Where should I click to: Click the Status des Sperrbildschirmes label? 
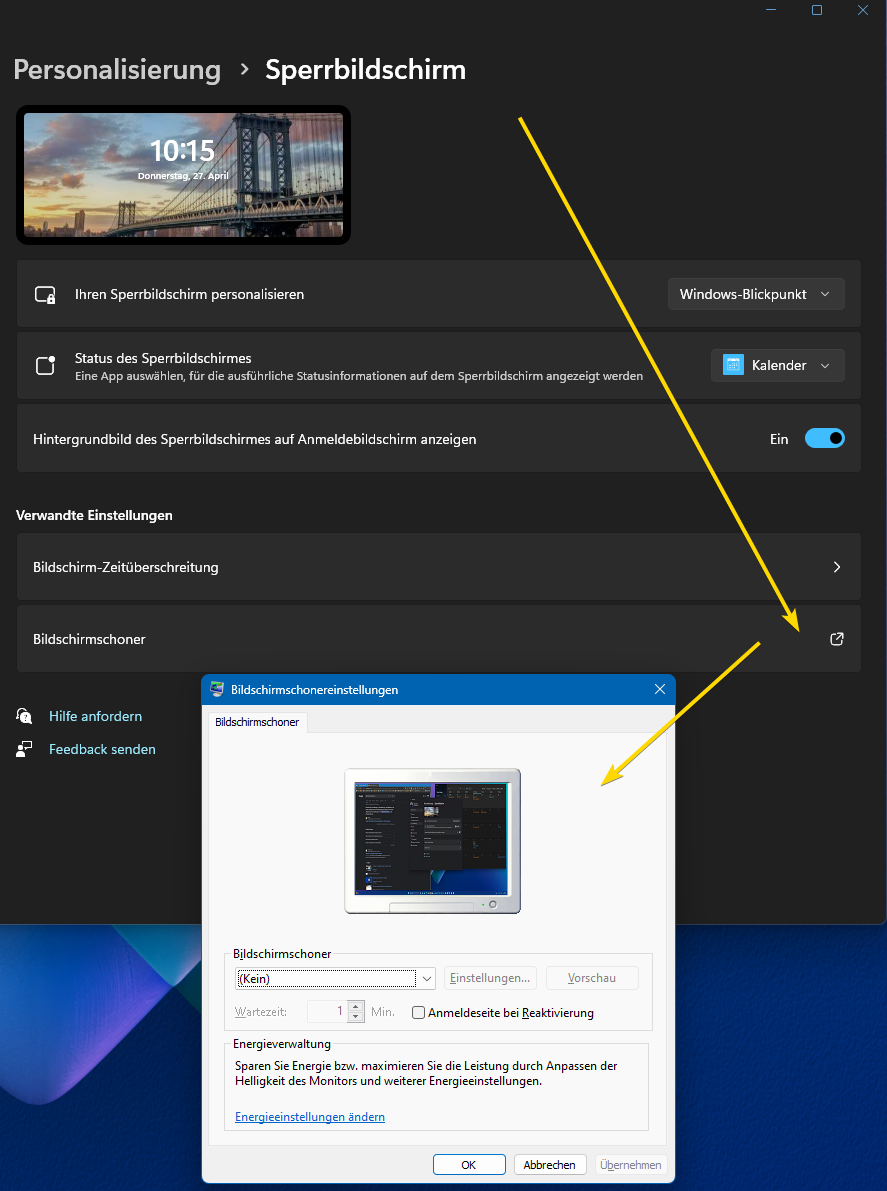(163, 358)
